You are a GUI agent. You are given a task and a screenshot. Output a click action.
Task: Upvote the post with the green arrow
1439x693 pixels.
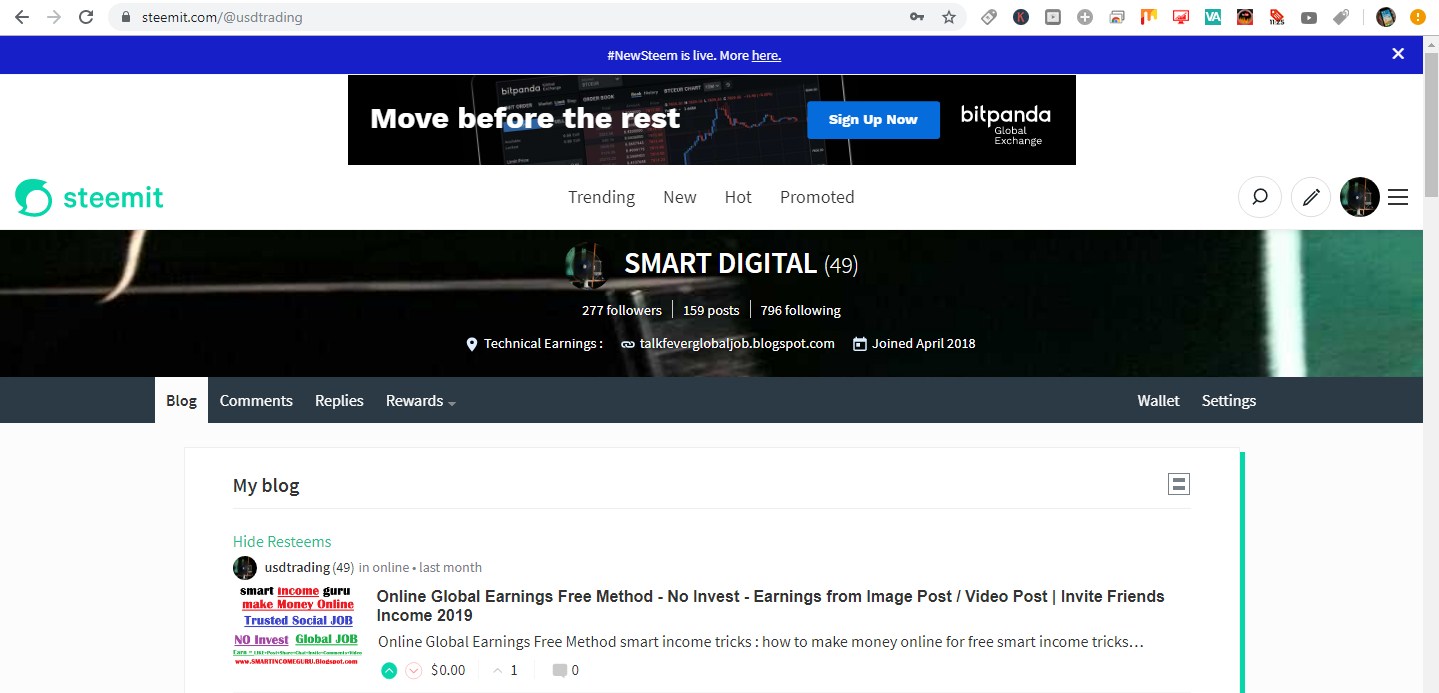[x=389, y=670]
